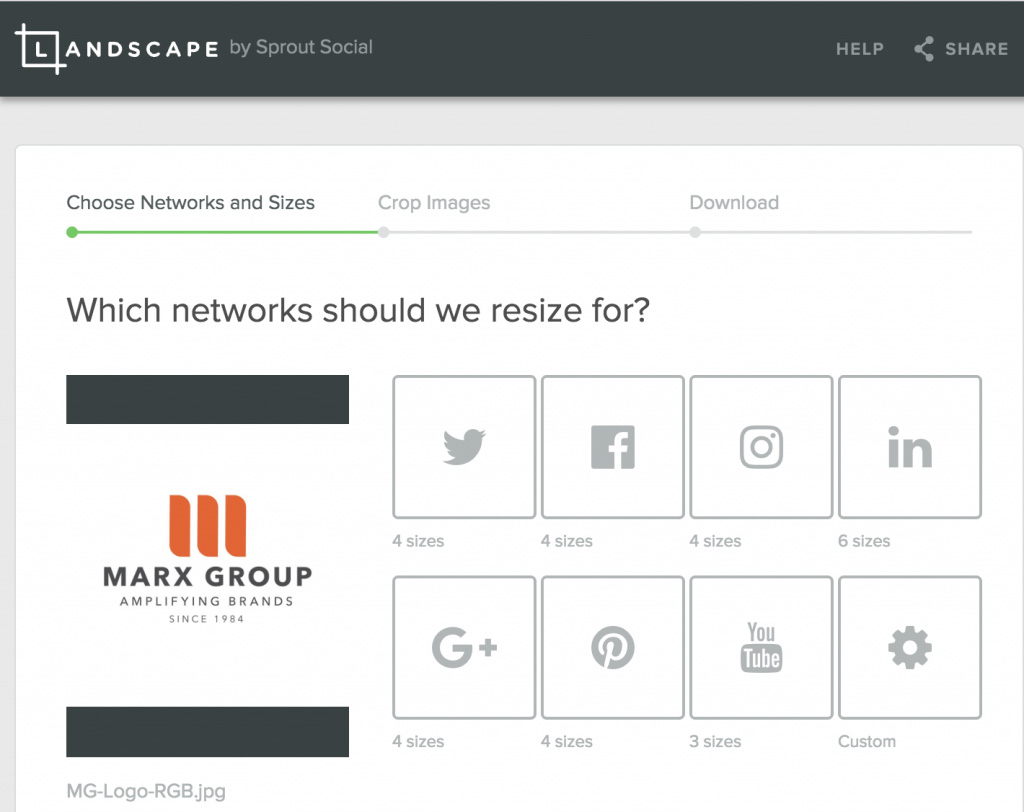The image size is (1024, 812).
Task: Select the Twitter network tile
Action: coord(464,447)
